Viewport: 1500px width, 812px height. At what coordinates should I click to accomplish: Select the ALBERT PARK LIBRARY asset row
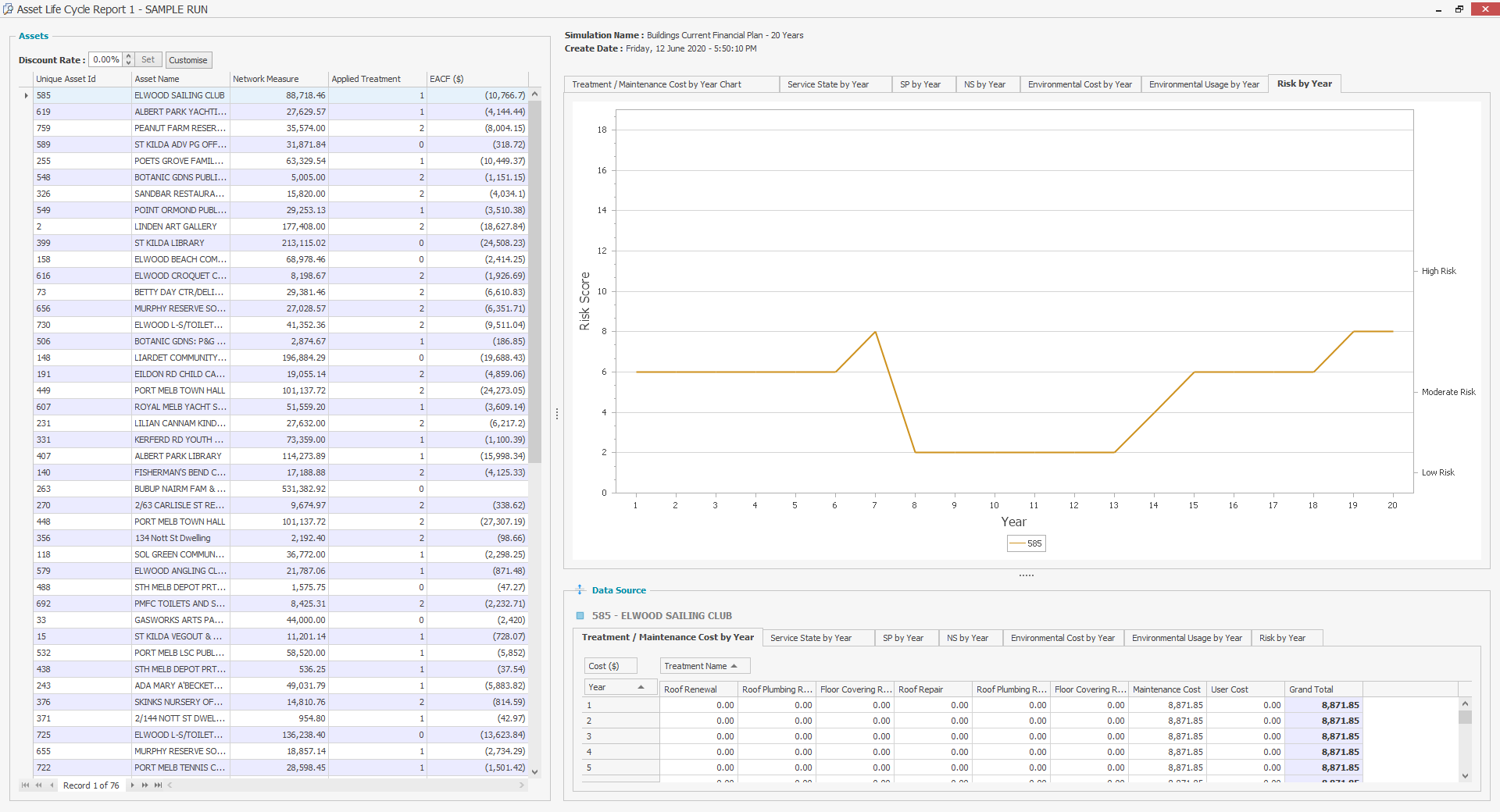tap(281, 456)
